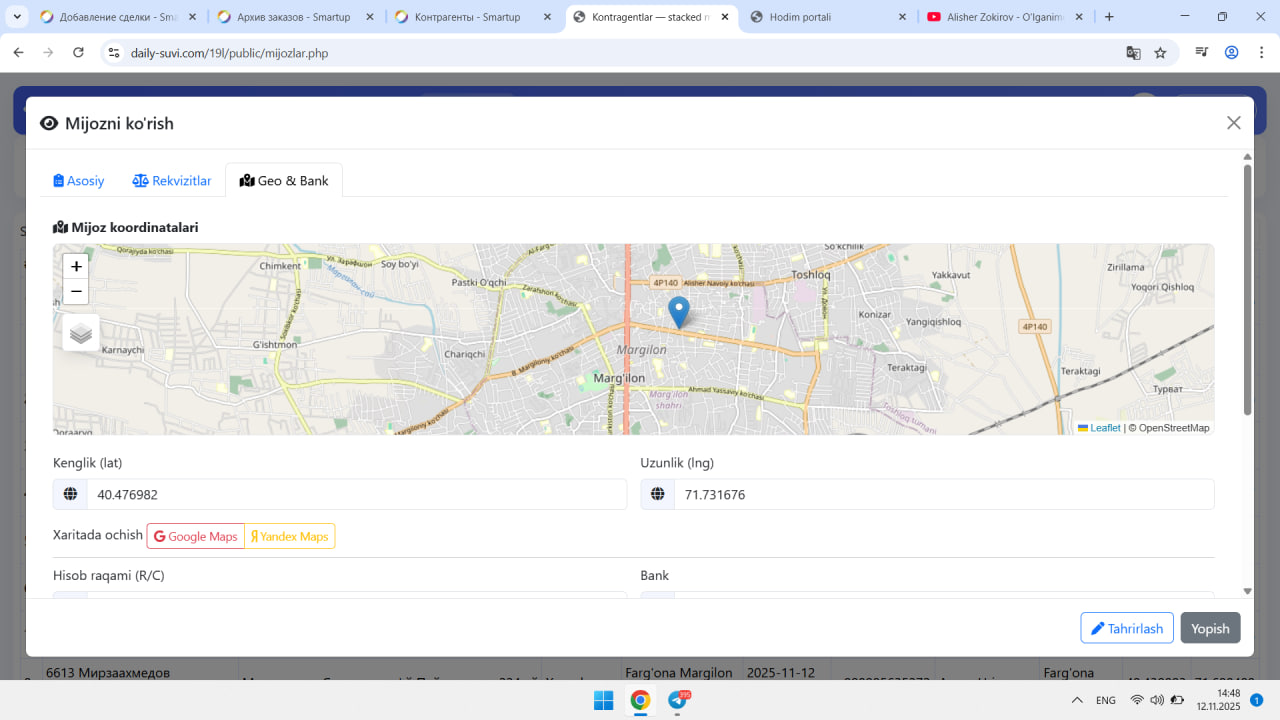1280x720 pixels.
Task: Open location in Yandex Maps
Action: 290,536
